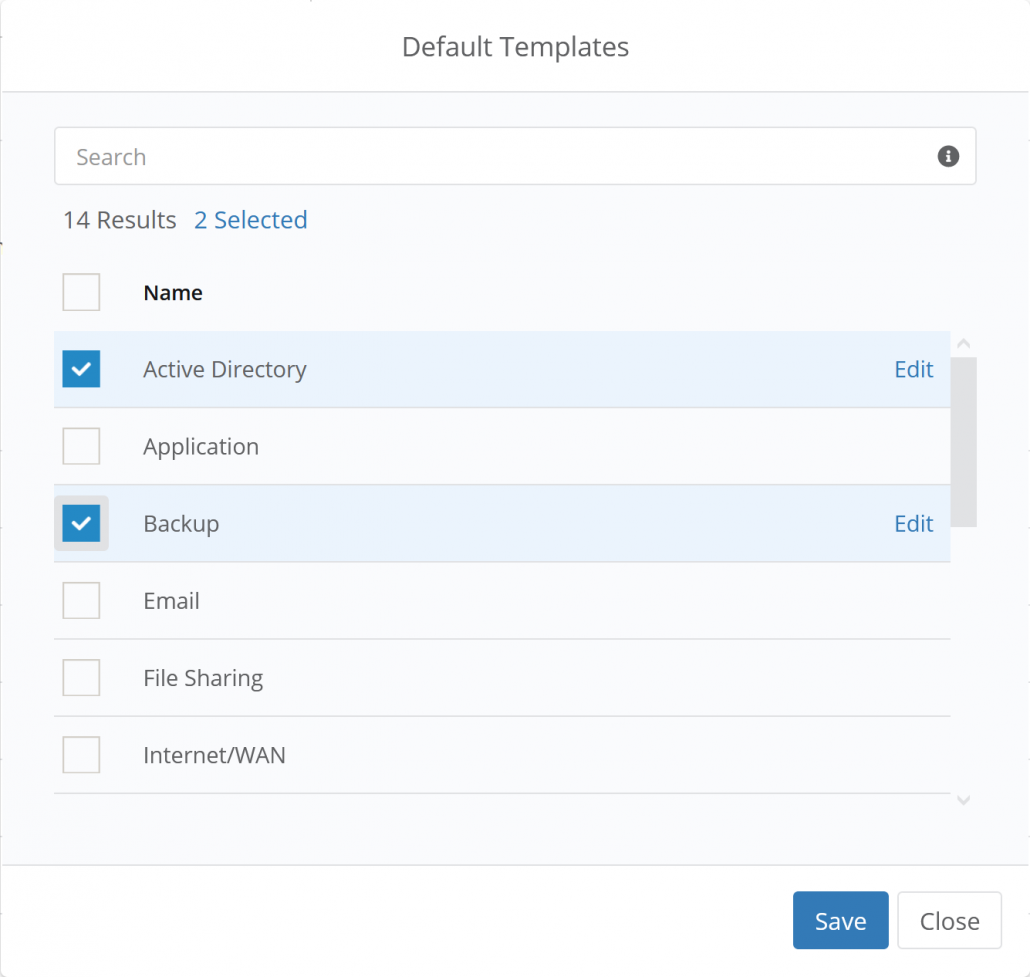Screen dimensions: 1030x977
Task: Click the Name column header
Action: (172, 292)
